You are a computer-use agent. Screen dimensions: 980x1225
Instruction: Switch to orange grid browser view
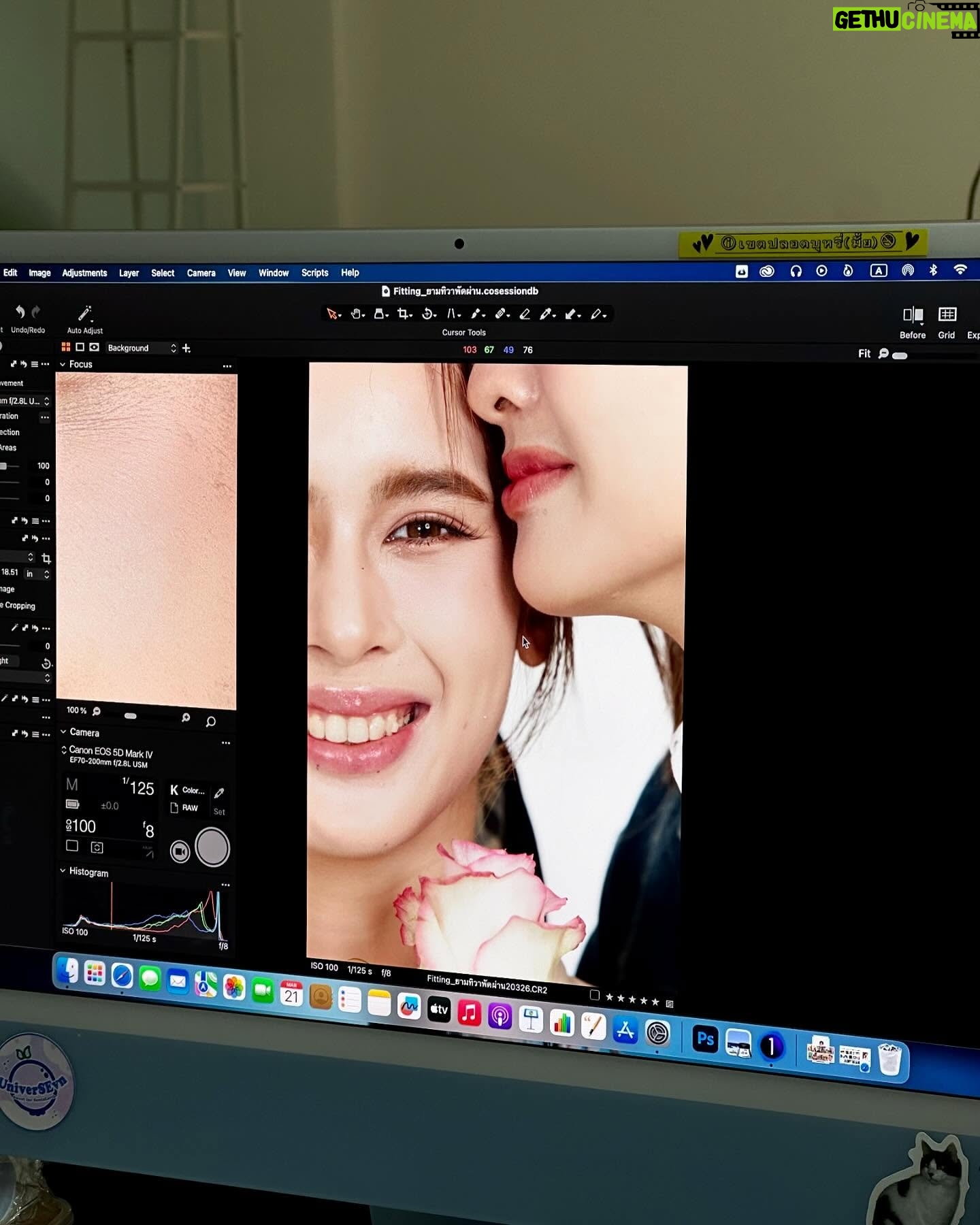[x=66, y=347]
